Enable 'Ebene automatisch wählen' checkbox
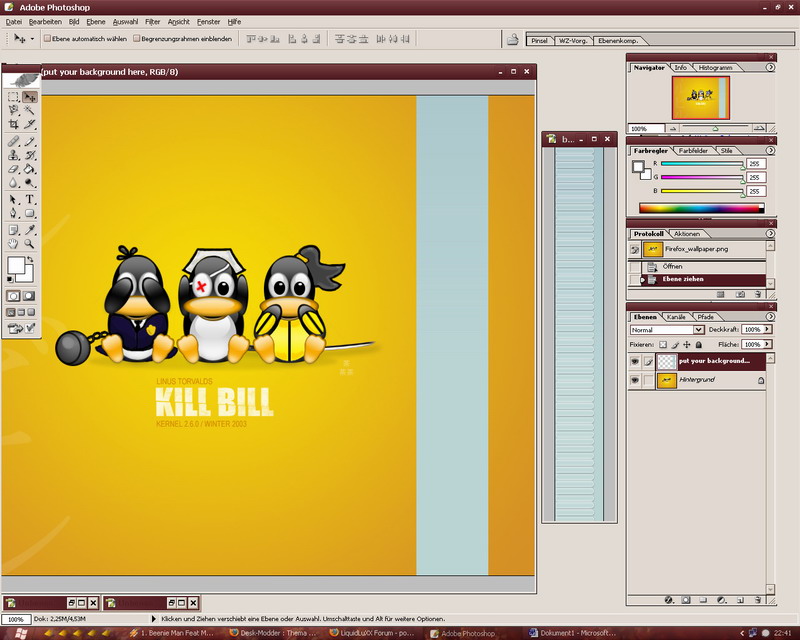 tap(47, 38)
